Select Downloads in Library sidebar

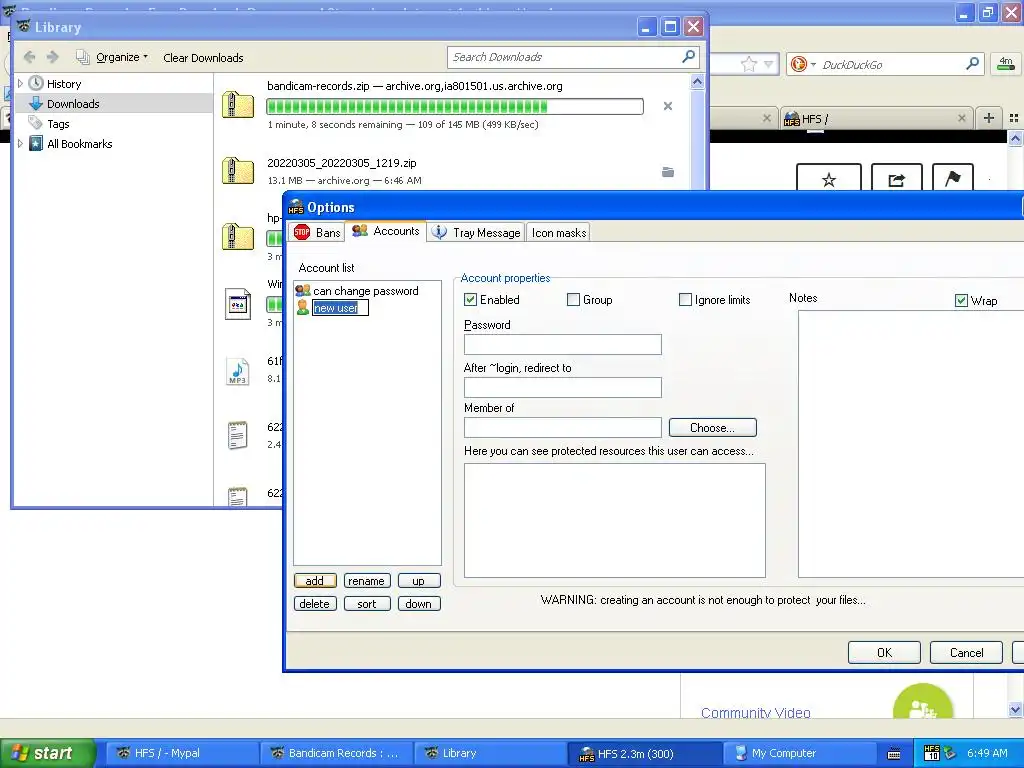(x=73, y=104)
